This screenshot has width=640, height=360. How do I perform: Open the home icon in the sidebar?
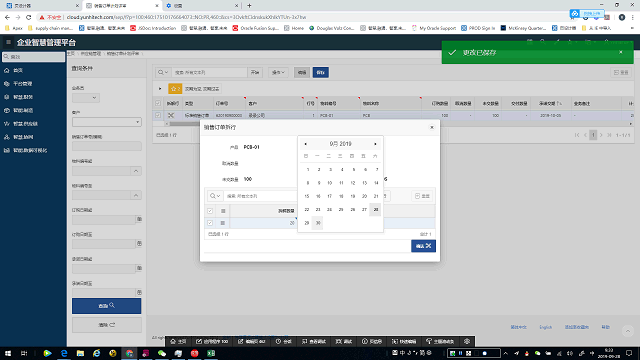pyautogui.click(x=7, y=70)
